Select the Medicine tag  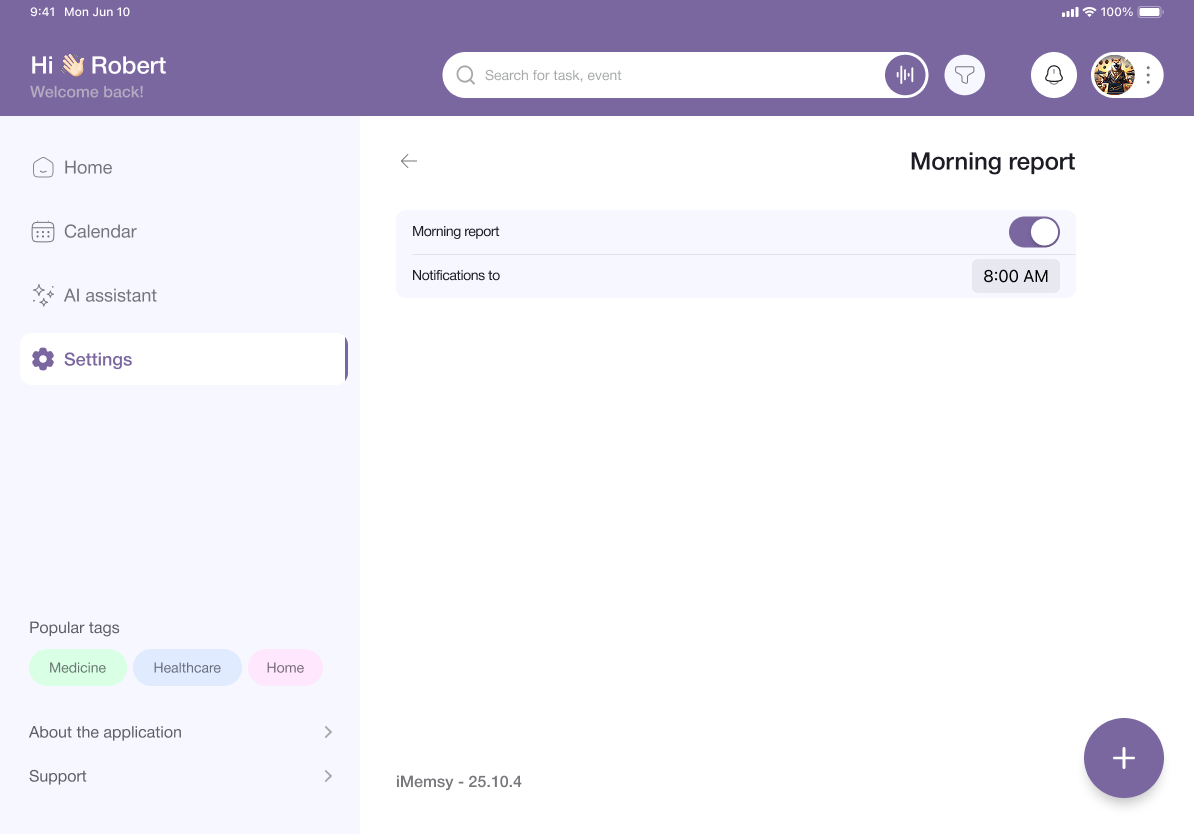point(78,668)
